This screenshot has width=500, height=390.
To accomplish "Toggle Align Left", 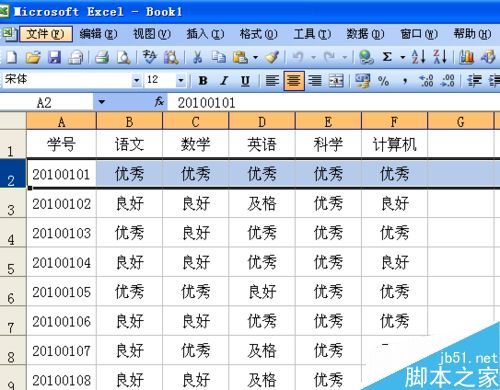I will click(272, 81).
